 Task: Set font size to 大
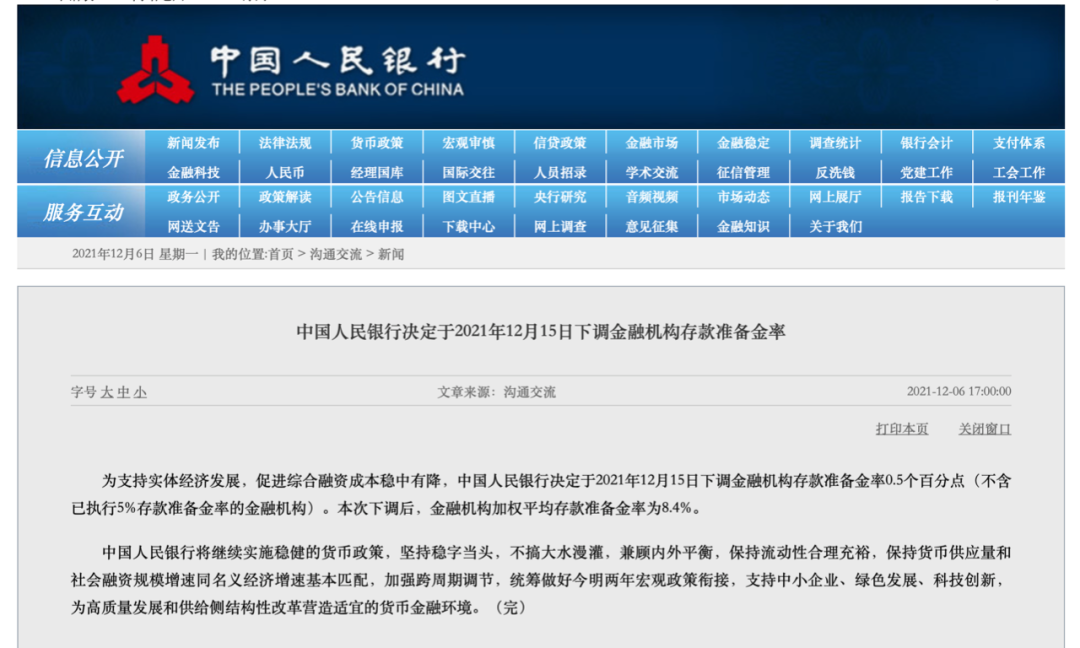point(107,393)
